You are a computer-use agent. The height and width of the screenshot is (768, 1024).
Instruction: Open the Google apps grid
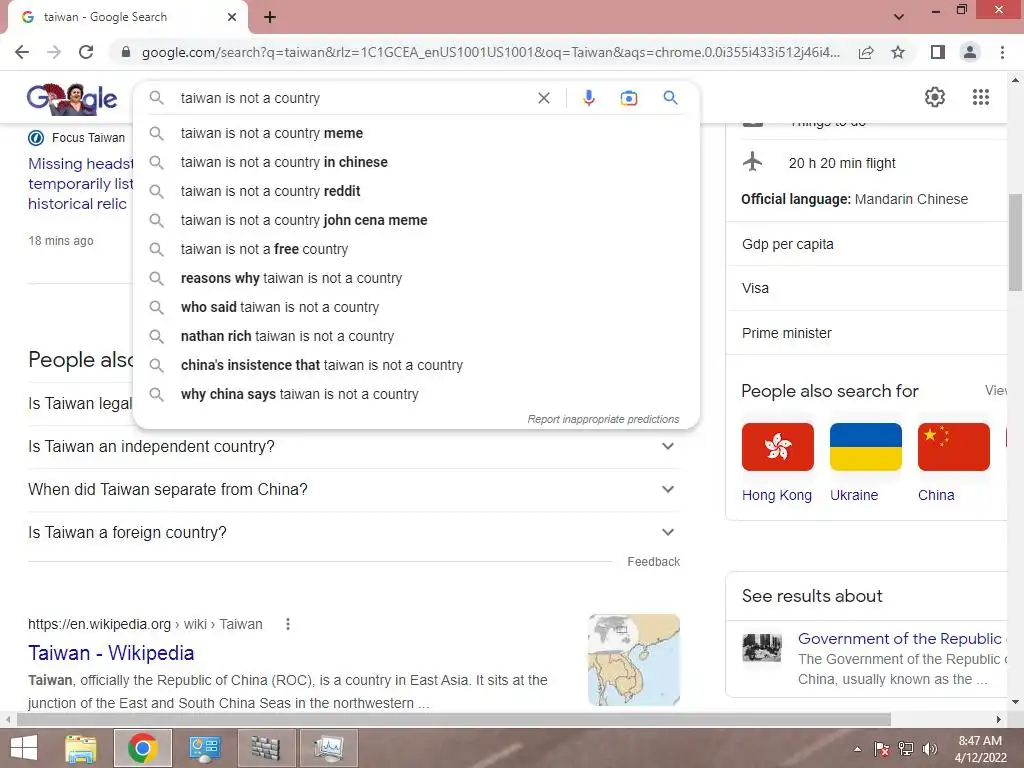(980, 97)
